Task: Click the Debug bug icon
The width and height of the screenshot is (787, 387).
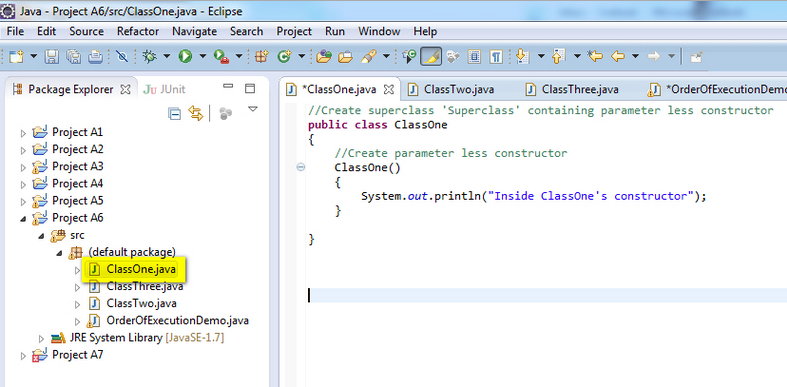Action: pos(149,57)
